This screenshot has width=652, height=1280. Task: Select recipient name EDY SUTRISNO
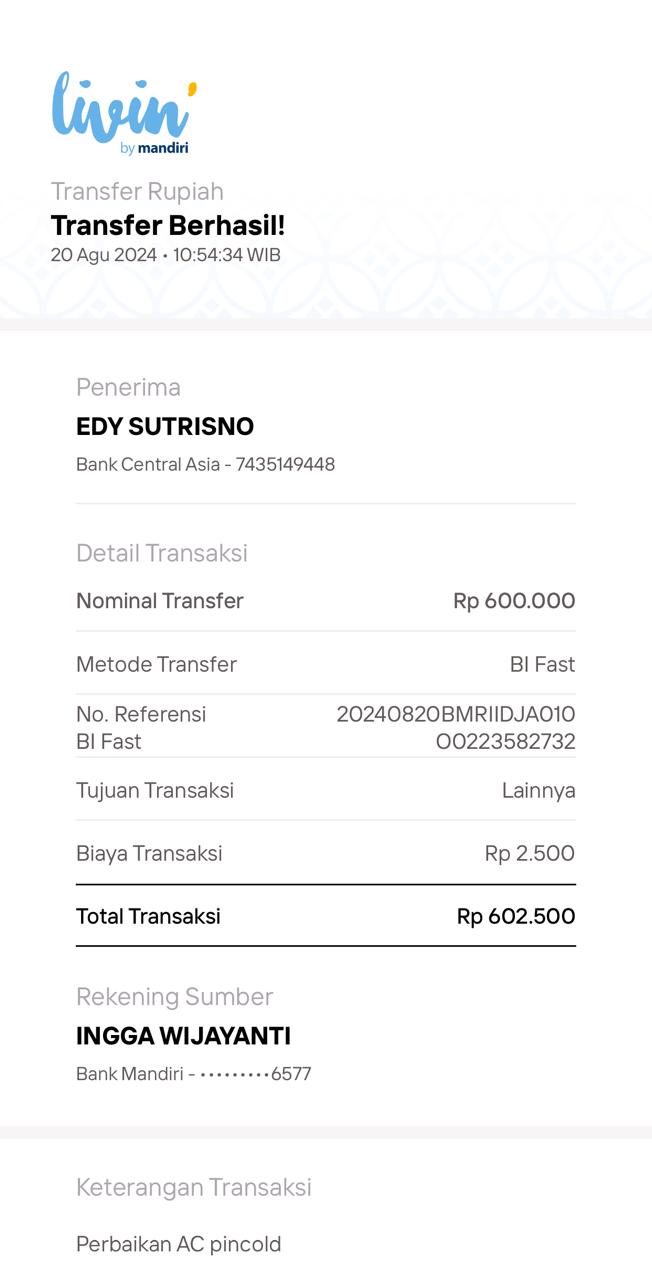point(165,427)
